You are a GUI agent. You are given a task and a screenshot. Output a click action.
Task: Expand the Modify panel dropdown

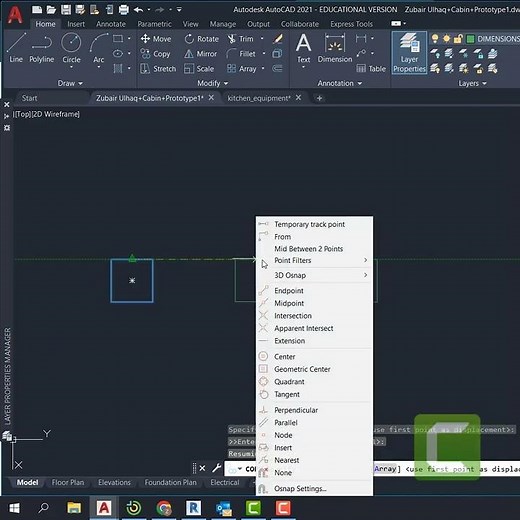[x=212, y=83]
